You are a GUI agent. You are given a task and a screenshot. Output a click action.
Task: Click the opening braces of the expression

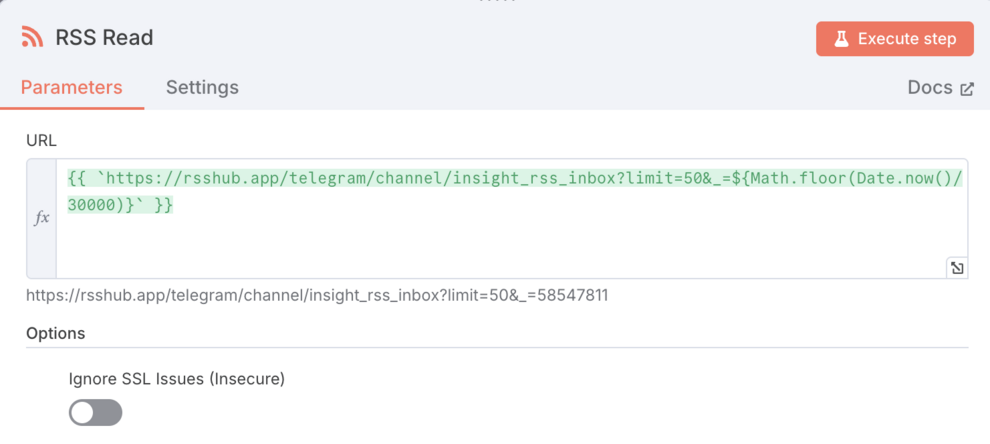78,178
